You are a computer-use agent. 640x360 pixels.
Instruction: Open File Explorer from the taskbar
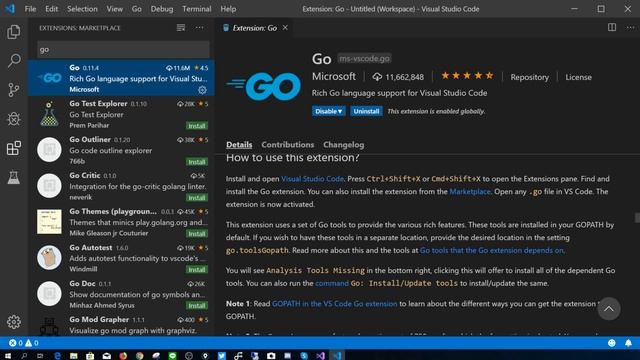click(x=73, y=356)
